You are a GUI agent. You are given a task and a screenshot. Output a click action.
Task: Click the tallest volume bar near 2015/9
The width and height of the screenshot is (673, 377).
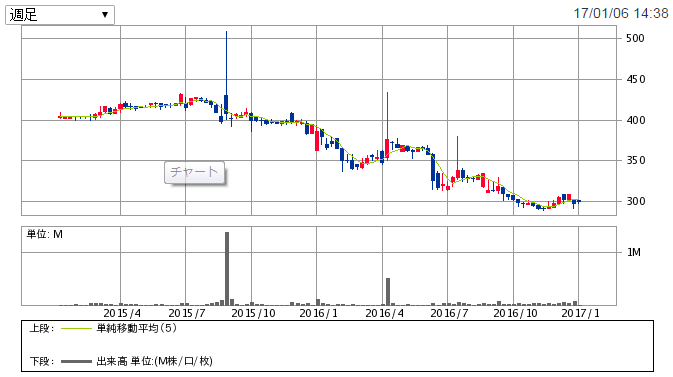227,269
